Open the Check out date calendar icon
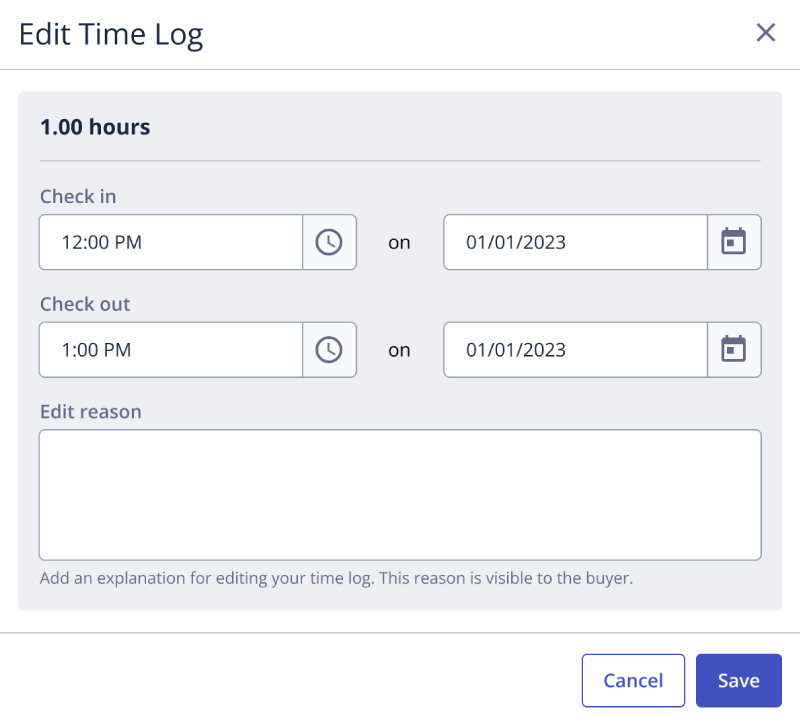800x728 pixels. tap(734, 350)
